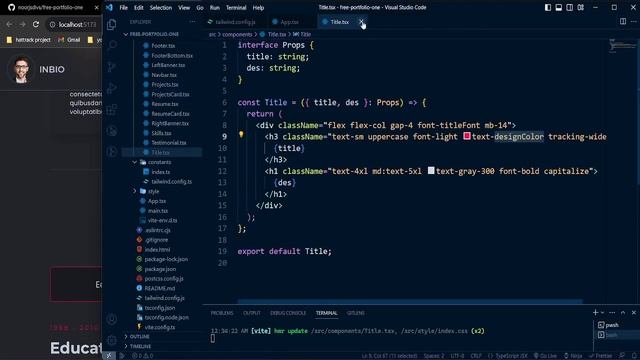This screenshot has height=360, width=640.
Task: Open Explorer panel more actions ellipsis
Action: tap(192, 22)
